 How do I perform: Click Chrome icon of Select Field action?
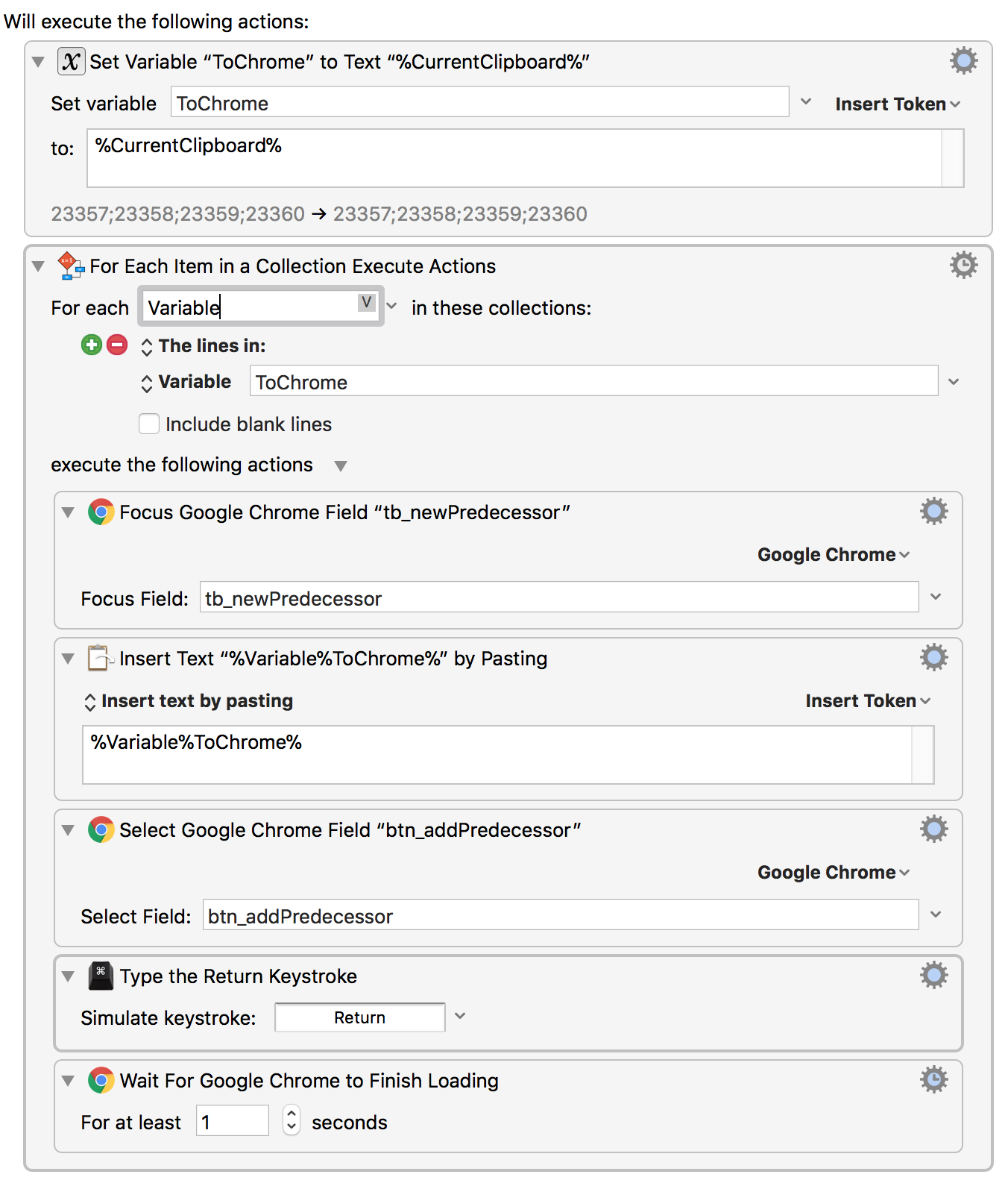(x=101, y=829)
